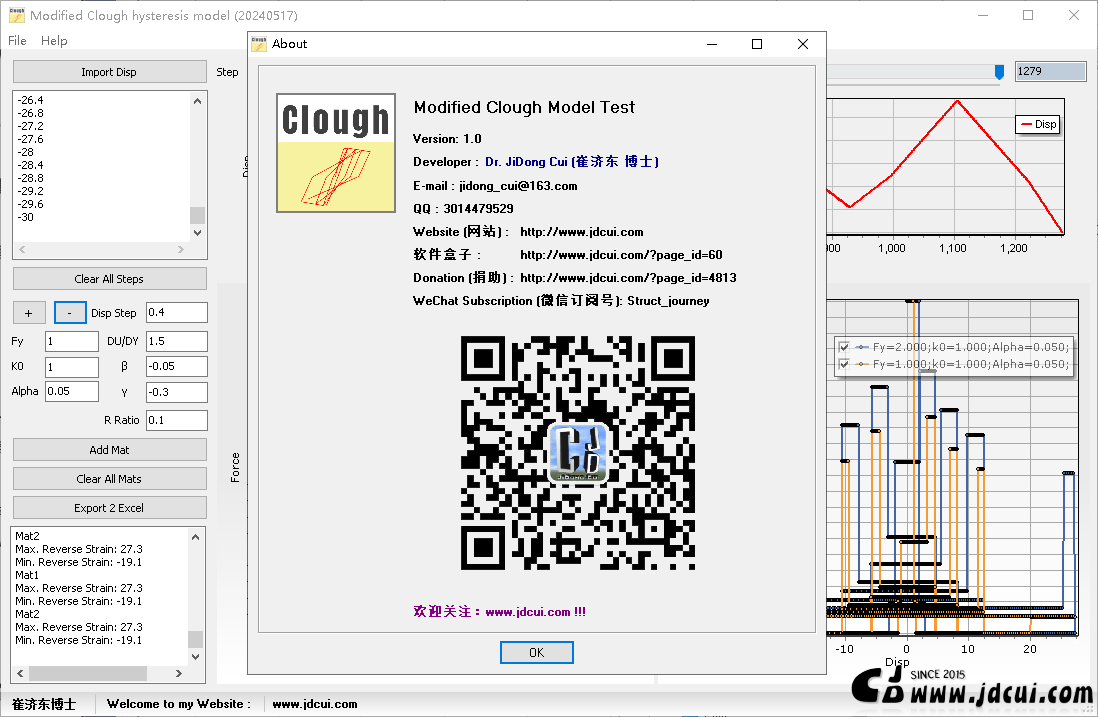Click the About dialog title bar icon
The height and width of the screenshot is (717, 1098).
[x=259, y=44]
